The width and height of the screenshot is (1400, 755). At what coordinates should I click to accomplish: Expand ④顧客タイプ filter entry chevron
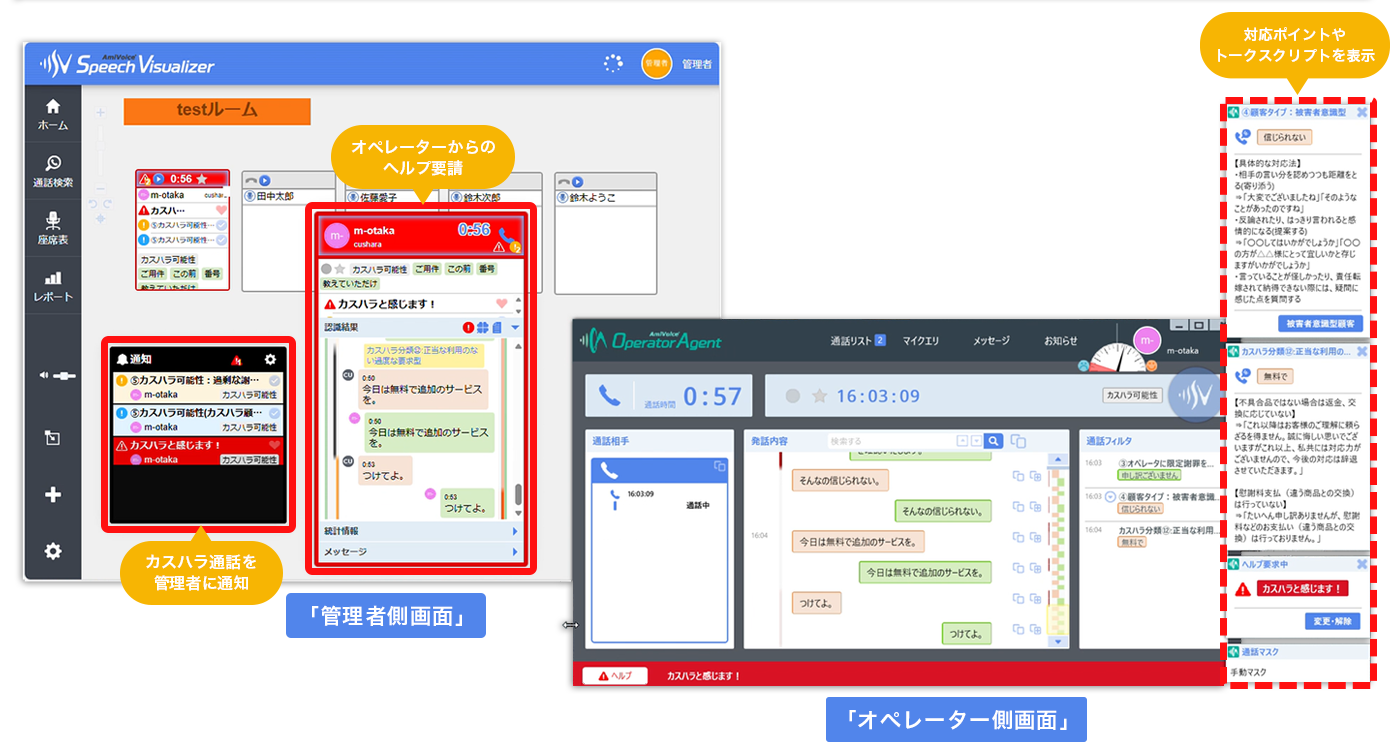(1110, 496)
